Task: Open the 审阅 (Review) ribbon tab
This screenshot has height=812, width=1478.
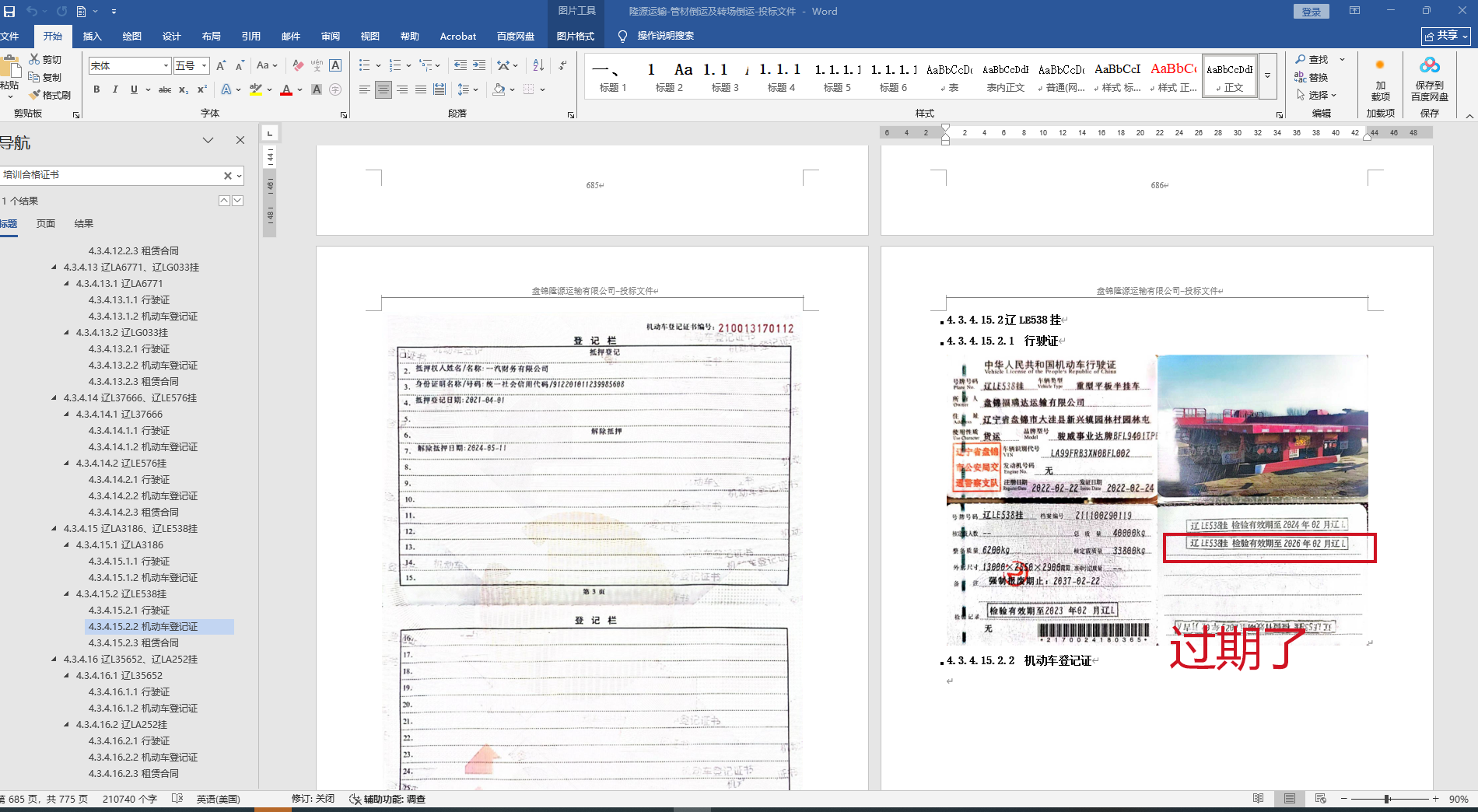Action: pyautogui.click(x=331, y=37)
